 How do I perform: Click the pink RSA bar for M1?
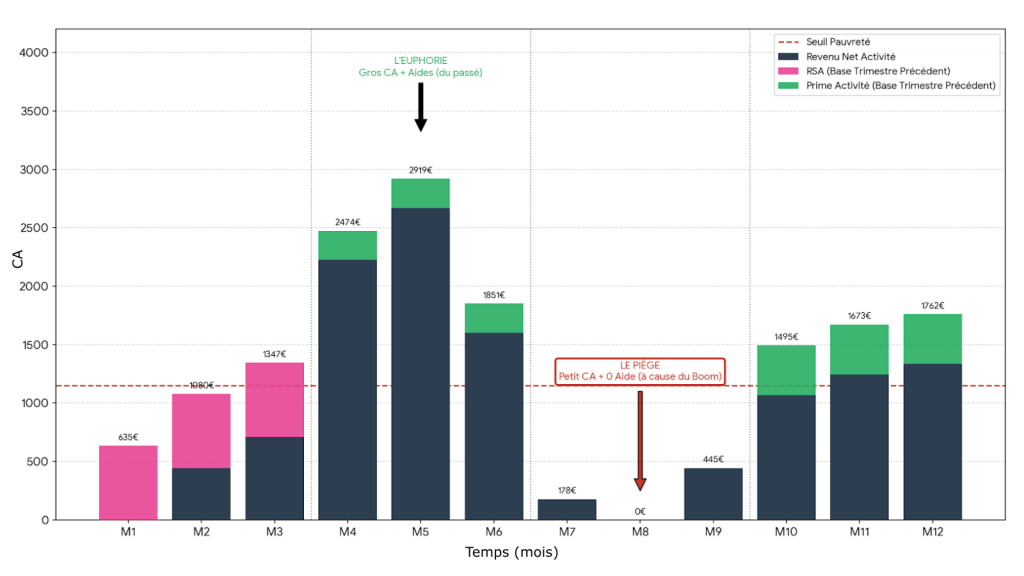point(128,483)
